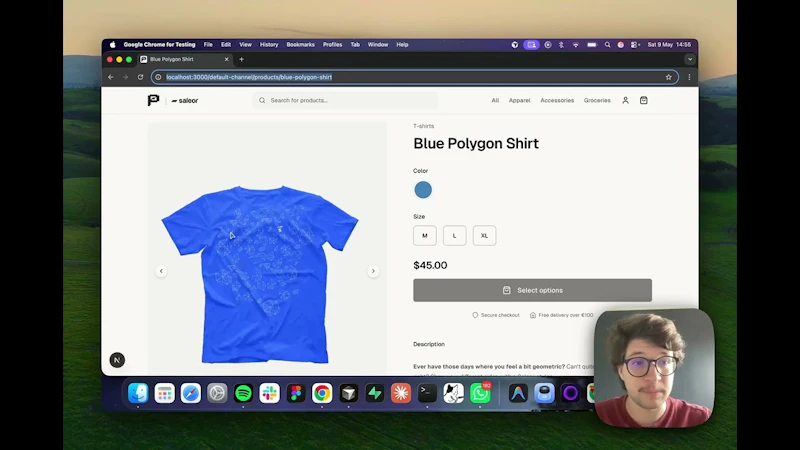The width and height of the screenshot is (800, 450).
Task: Open the shopping cart icon
Action: (643, 101)
